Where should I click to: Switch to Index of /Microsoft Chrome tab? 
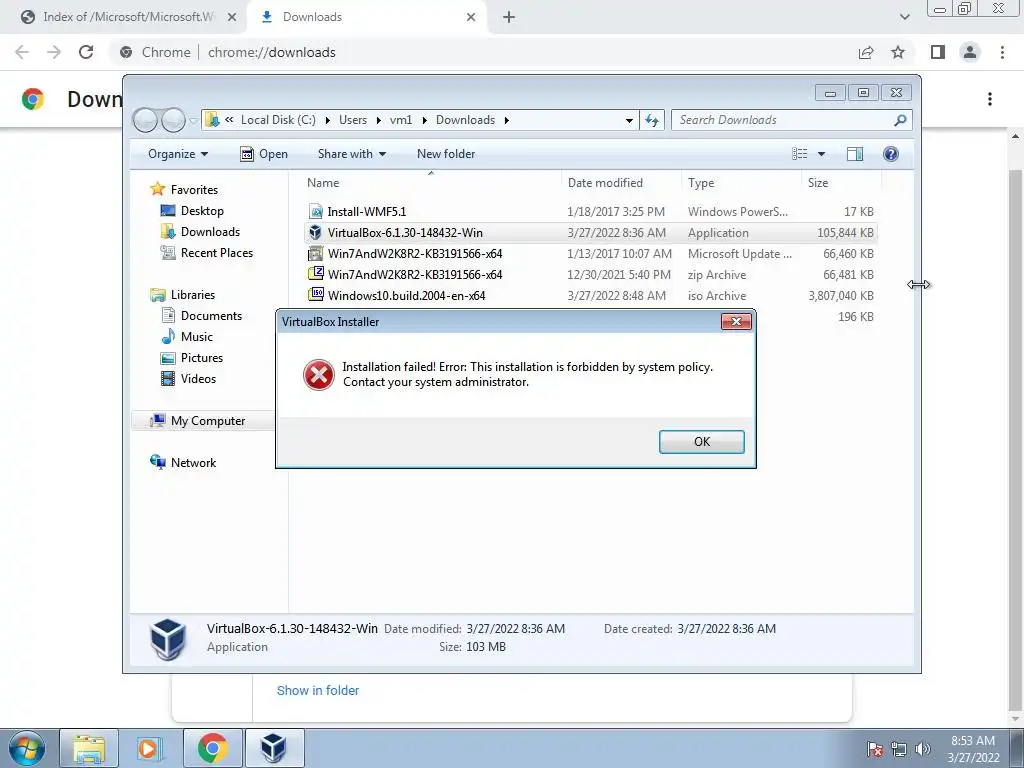(x=129, y=17)
